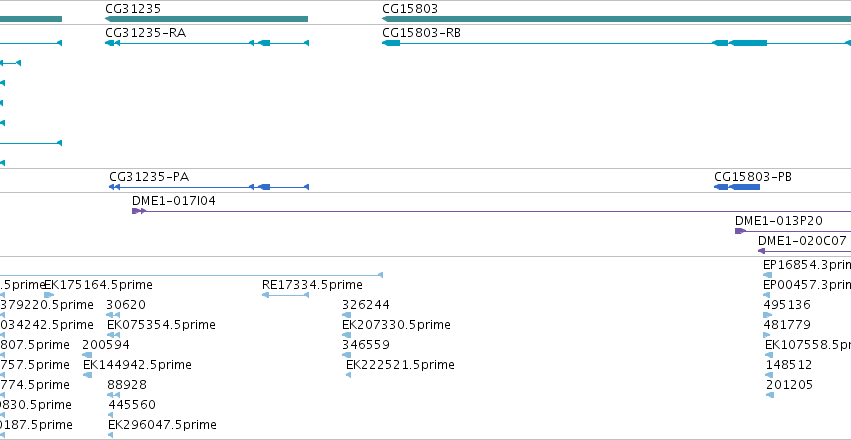Click the RE17334.5prime feature line glyph

point(285,295)
